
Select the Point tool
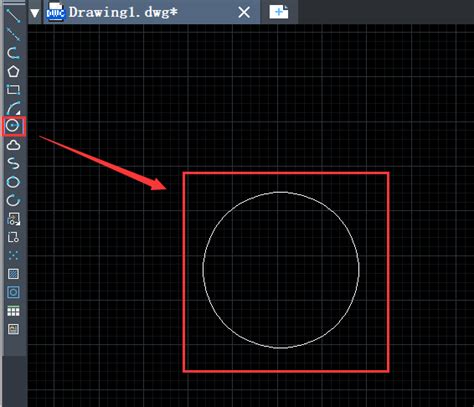[13, 256]
